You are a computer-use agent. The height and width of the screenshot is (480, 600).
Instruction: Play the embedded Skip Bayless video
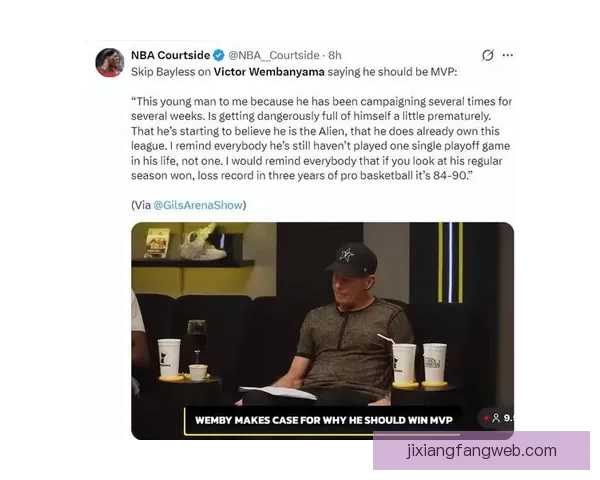point(323,331)
